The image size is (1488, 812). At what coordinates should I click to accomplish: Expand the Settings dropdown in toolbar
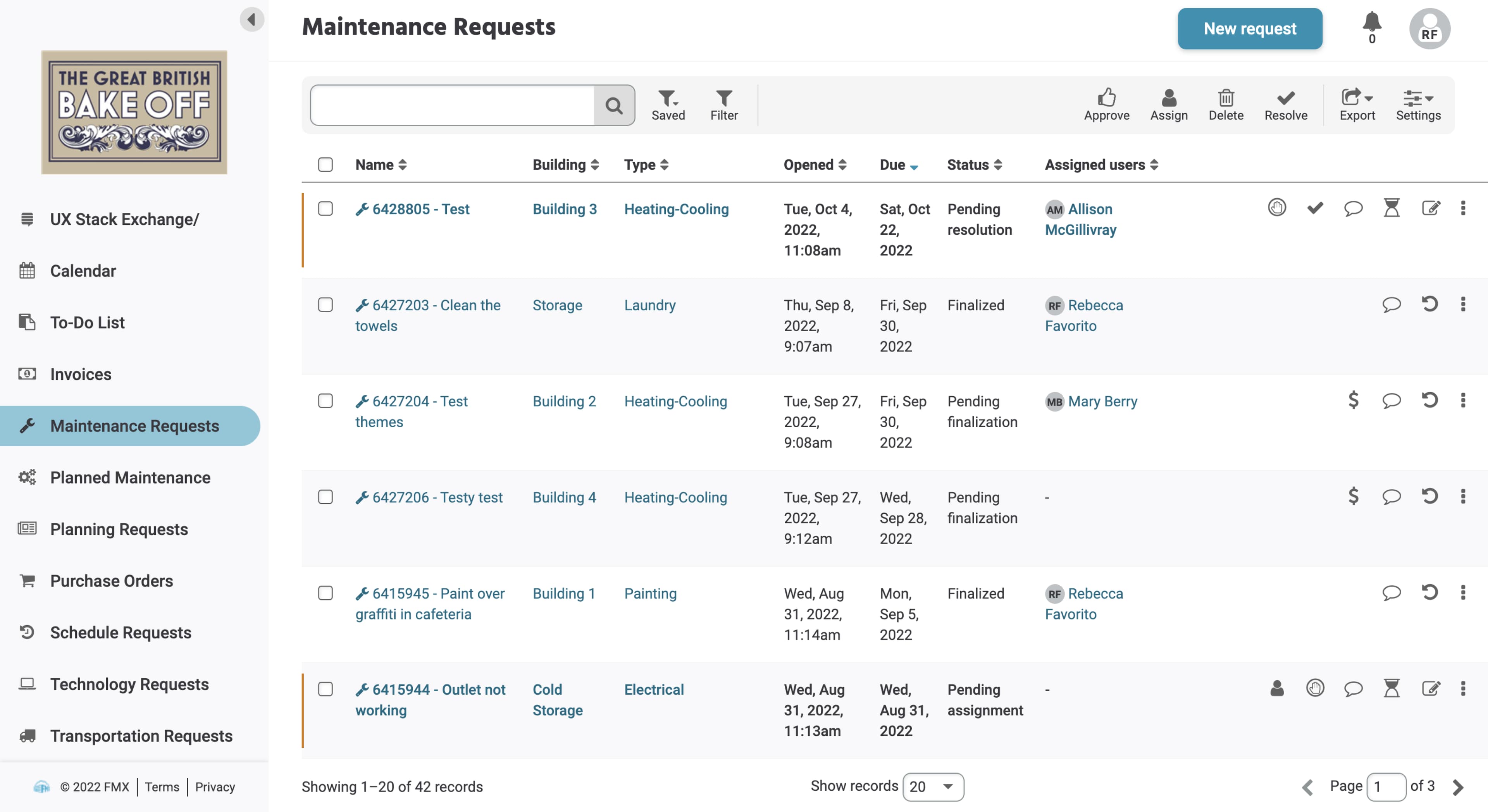pos(1418,104)
